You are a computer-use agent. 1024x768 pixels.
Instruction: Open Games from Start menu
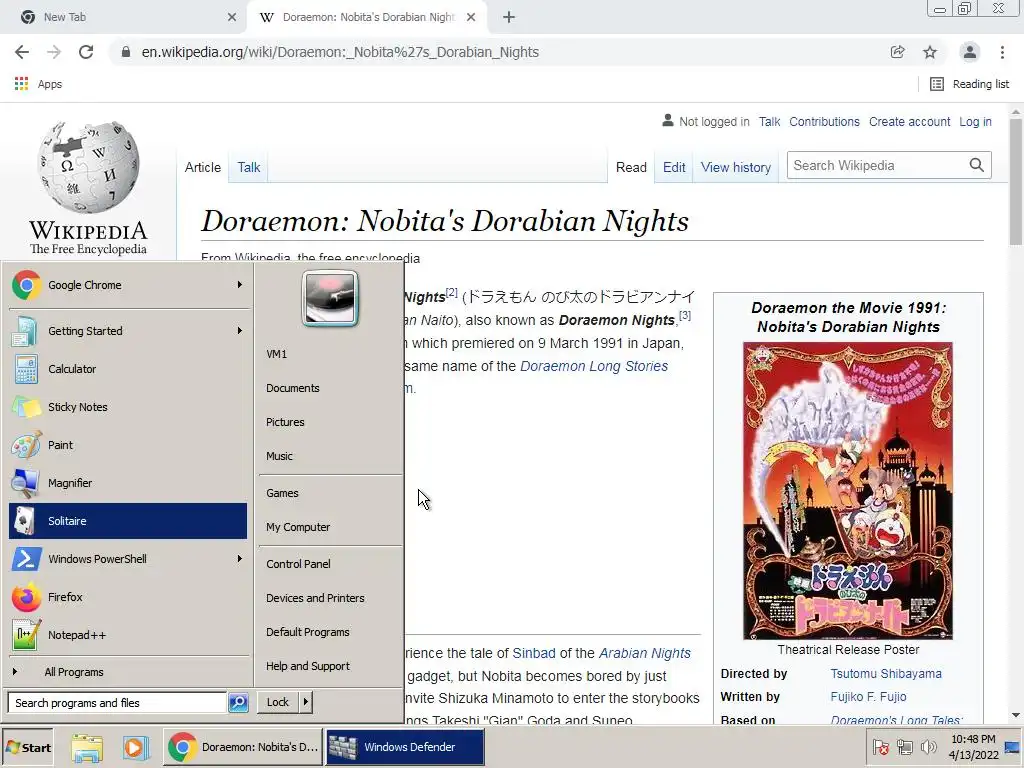(x=282, y=493)
